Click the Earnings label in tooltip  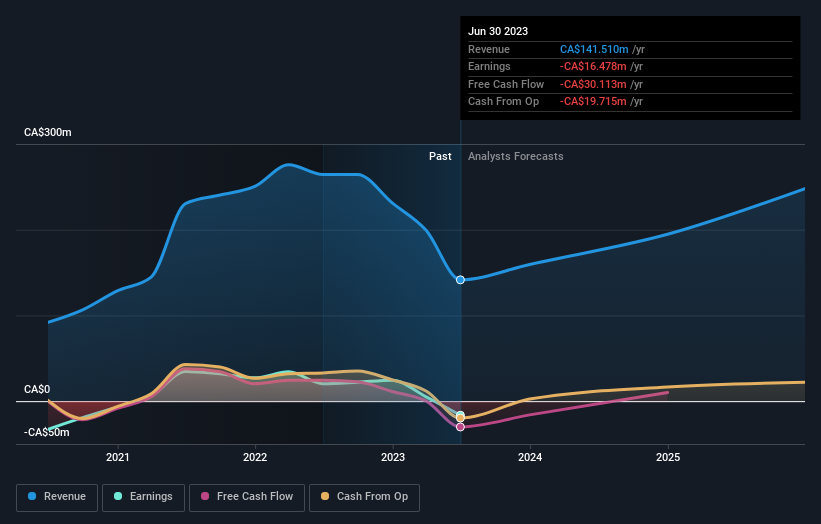[489, 66]
